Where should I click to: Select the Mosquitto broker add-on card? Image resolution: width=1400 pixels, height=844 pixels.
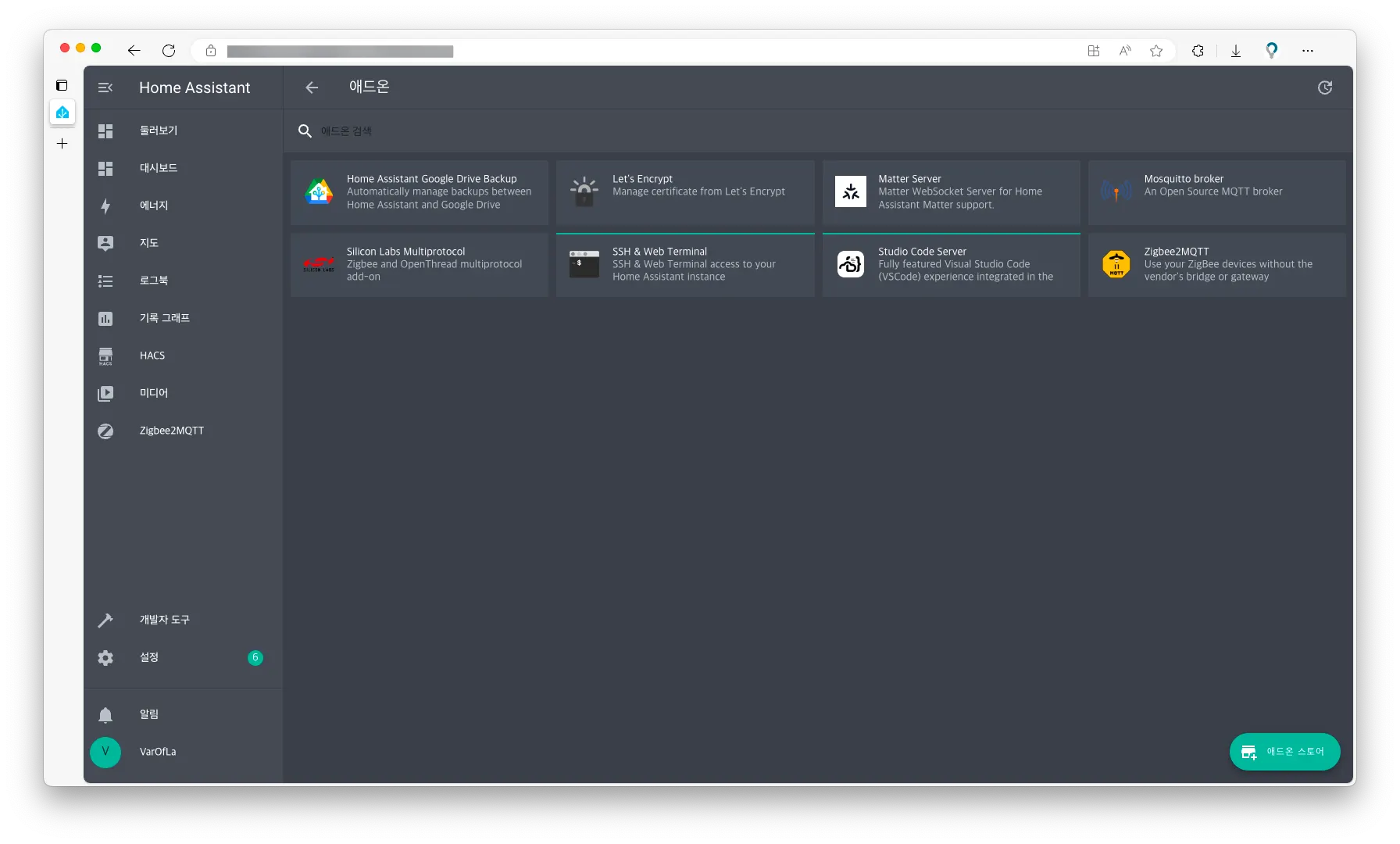click(x=1217, y=193)
